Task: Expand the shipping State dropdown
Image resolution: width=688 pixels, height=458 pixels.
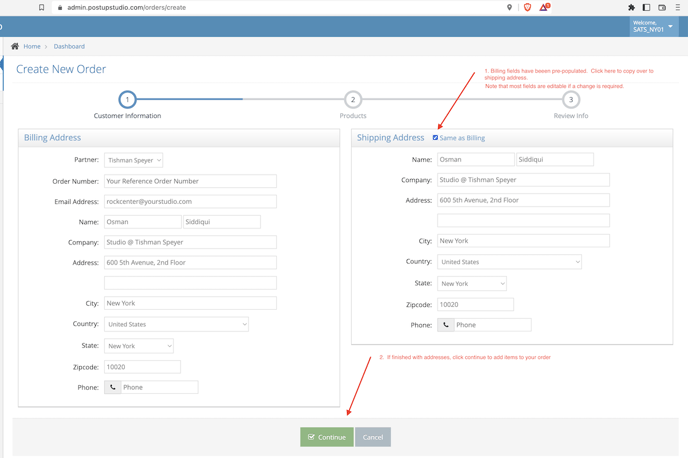Action: [471, 283]
